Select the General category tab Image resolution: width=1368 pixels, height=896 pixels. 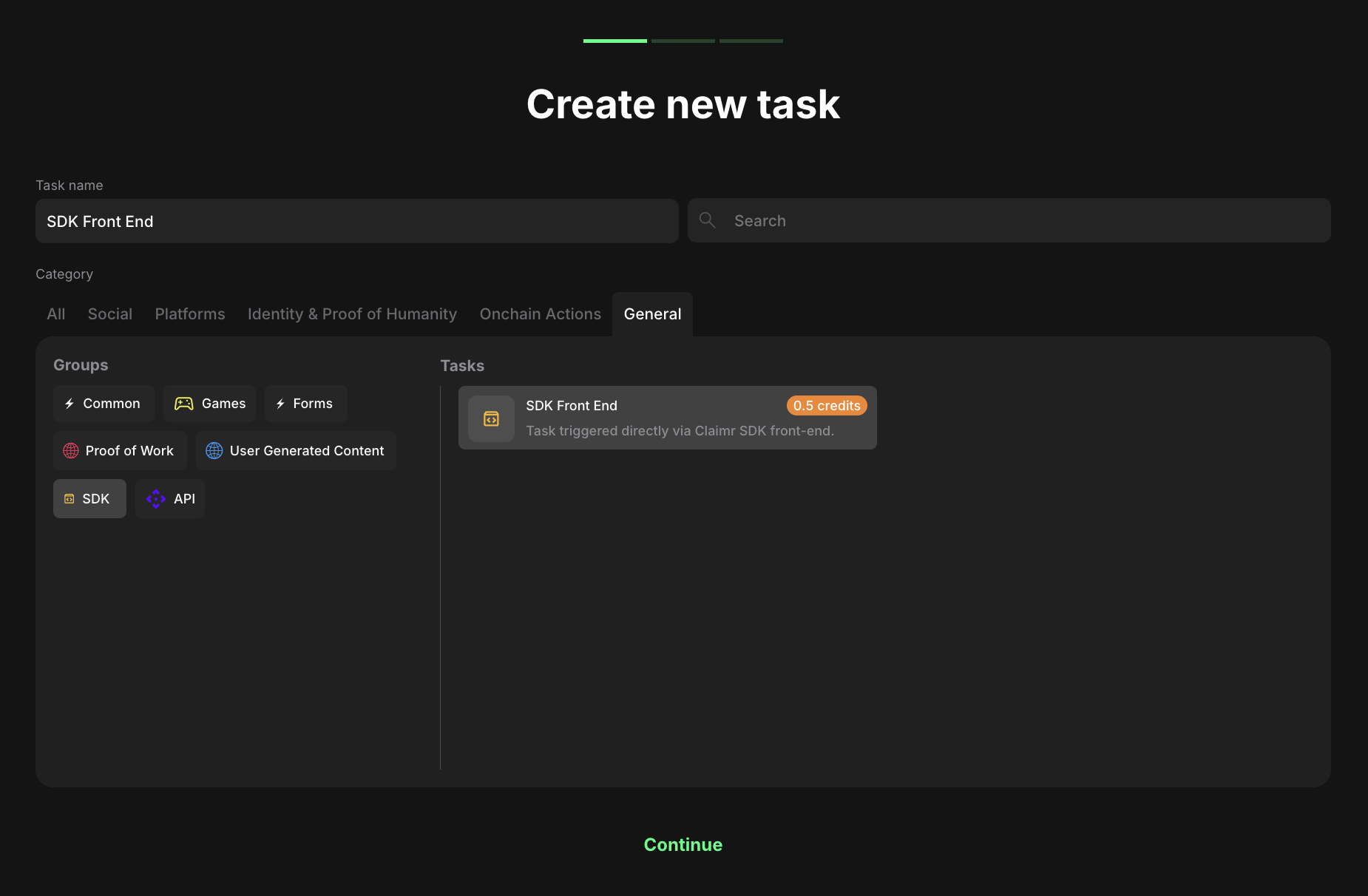point(653,314)
